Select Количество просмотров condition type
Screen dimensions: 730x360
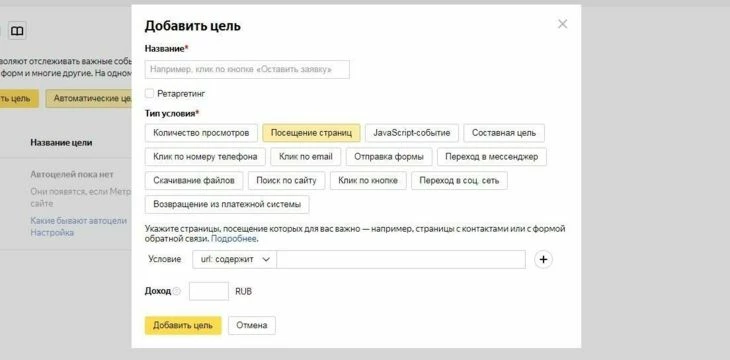pos(201,133)
